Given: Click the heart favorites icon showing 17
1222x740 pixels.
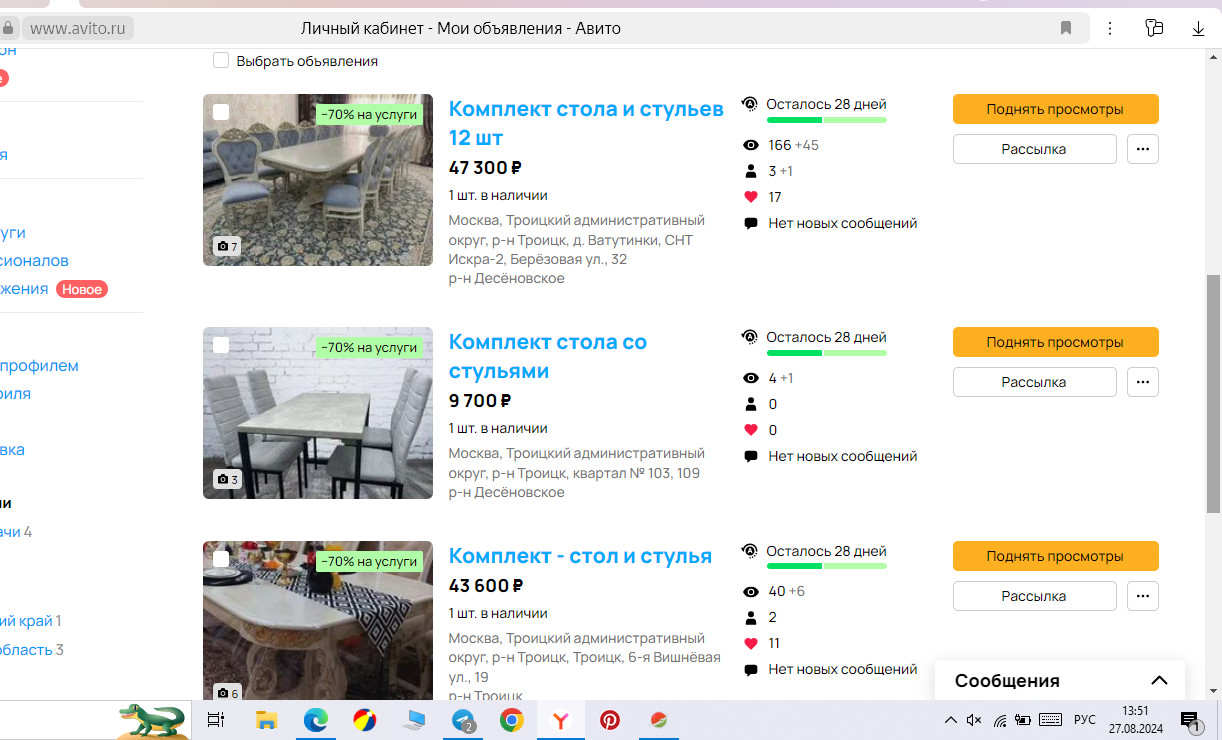Looking at the screenshot, I should (x=751, y=197).
